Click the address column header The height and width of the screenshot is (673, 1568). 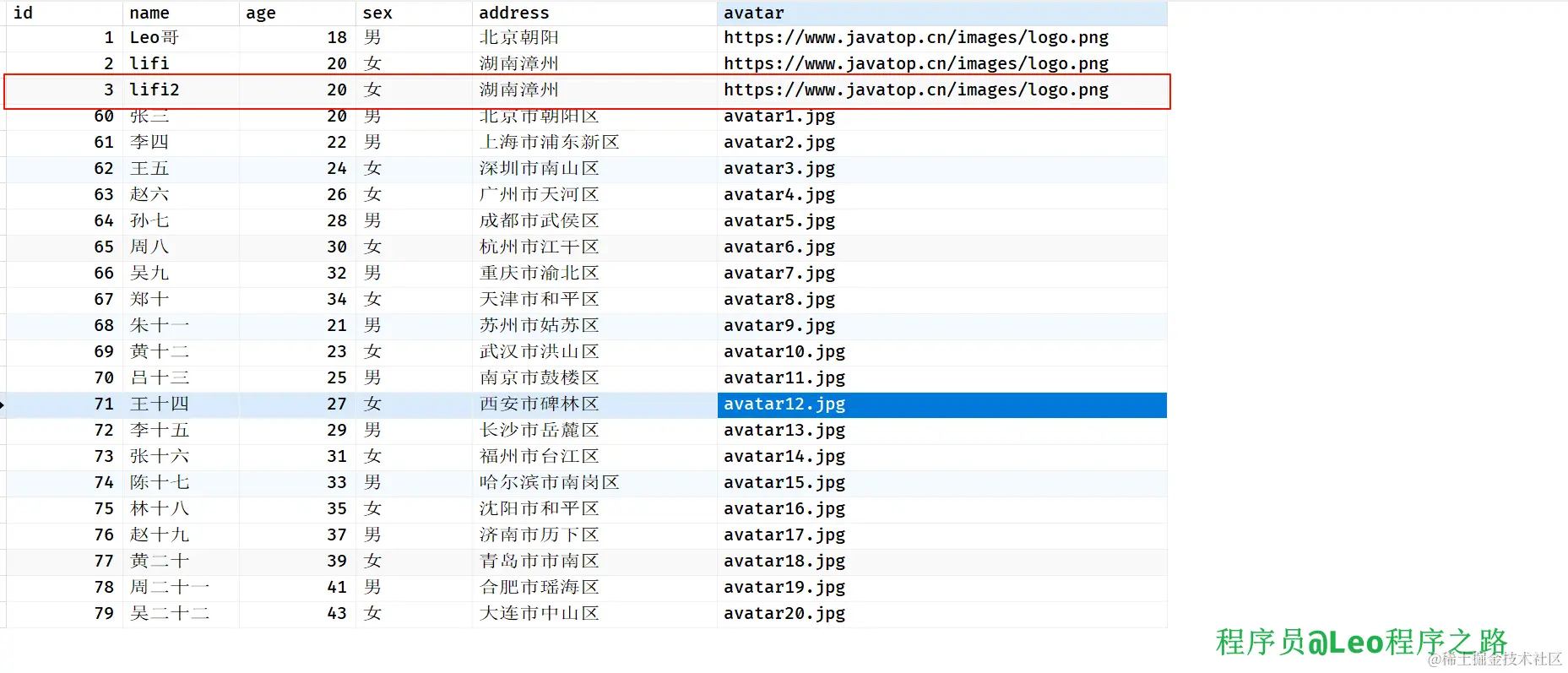pos(594,13)
